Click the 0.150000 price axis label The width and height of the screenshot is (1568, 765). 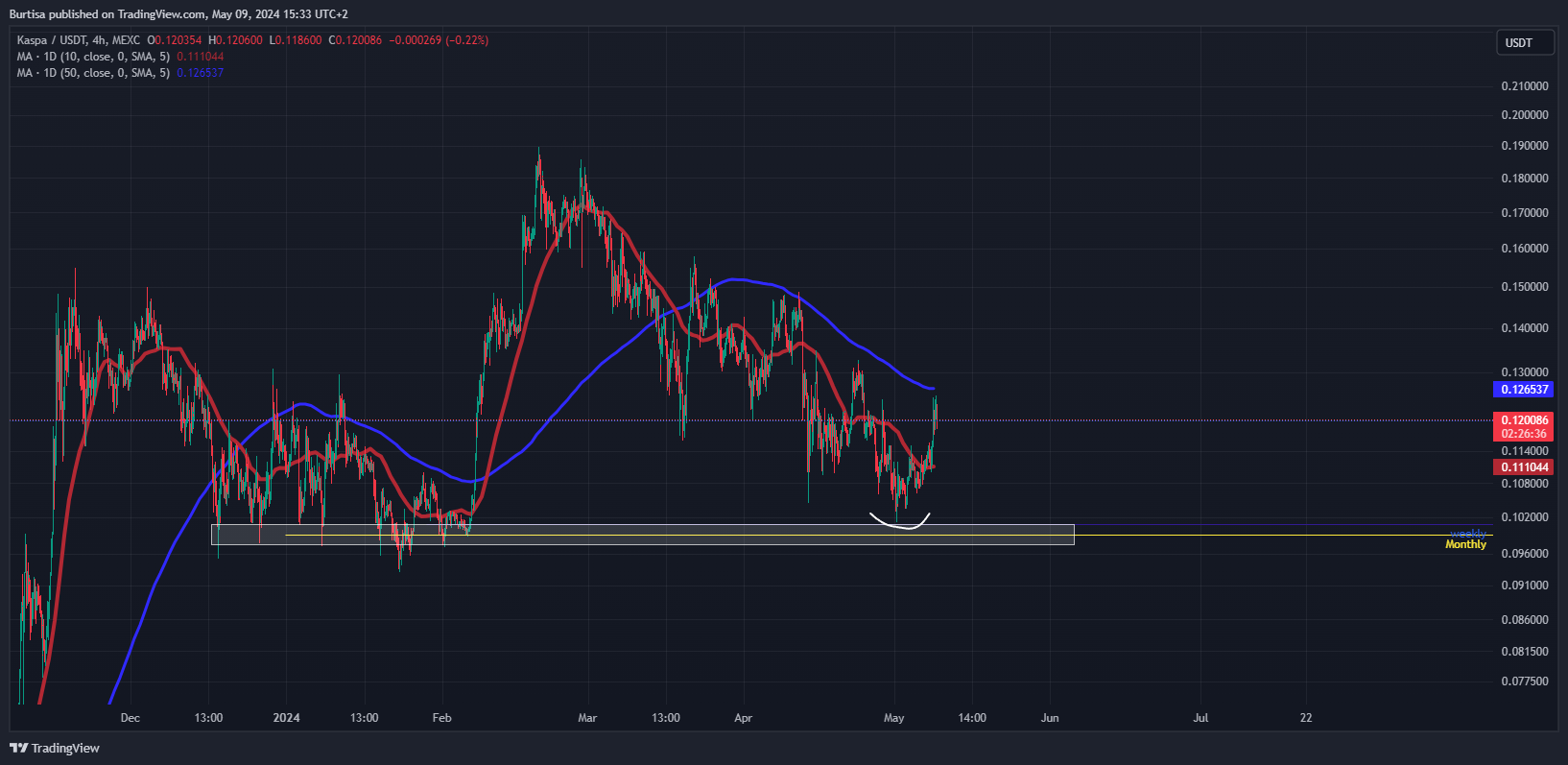(x=1525, y=287)
